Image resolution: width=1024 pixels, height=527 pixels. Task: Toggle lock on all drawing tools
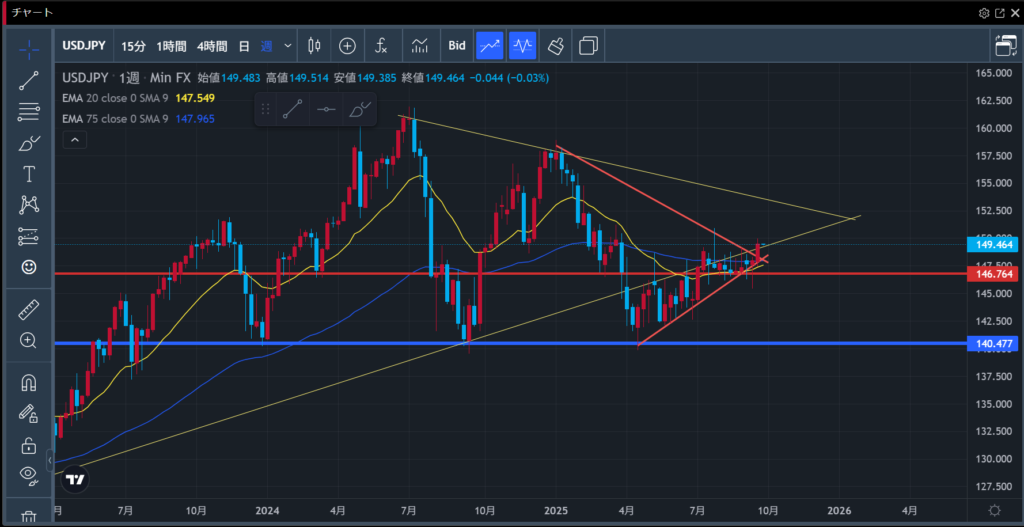pyautogui.click(x=29, y=445)
